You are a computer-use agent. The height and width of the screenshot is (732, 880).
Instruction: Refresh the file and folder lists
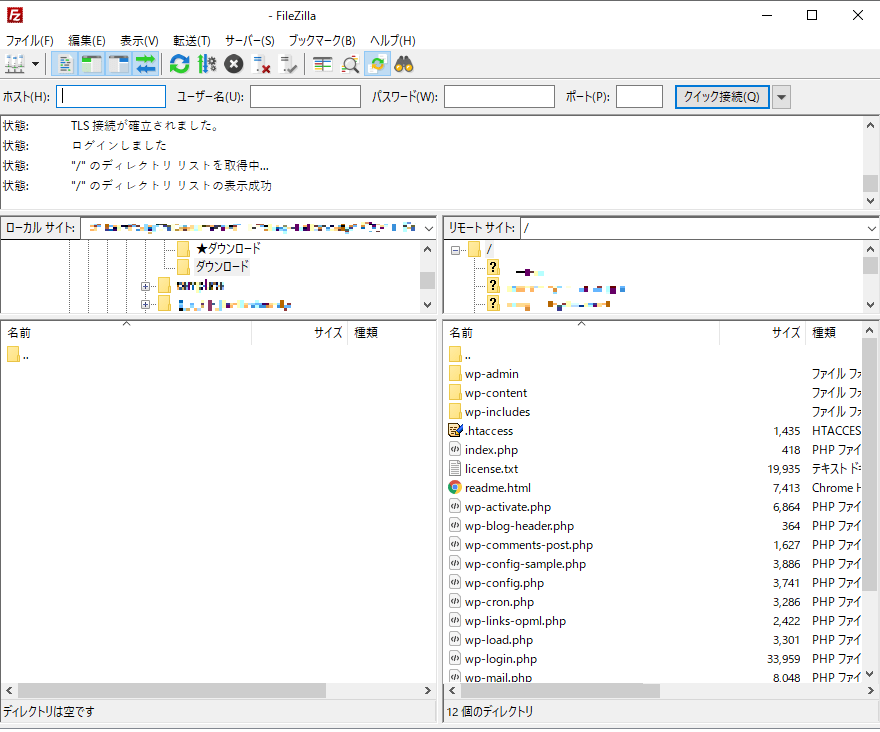pos(179,64)
